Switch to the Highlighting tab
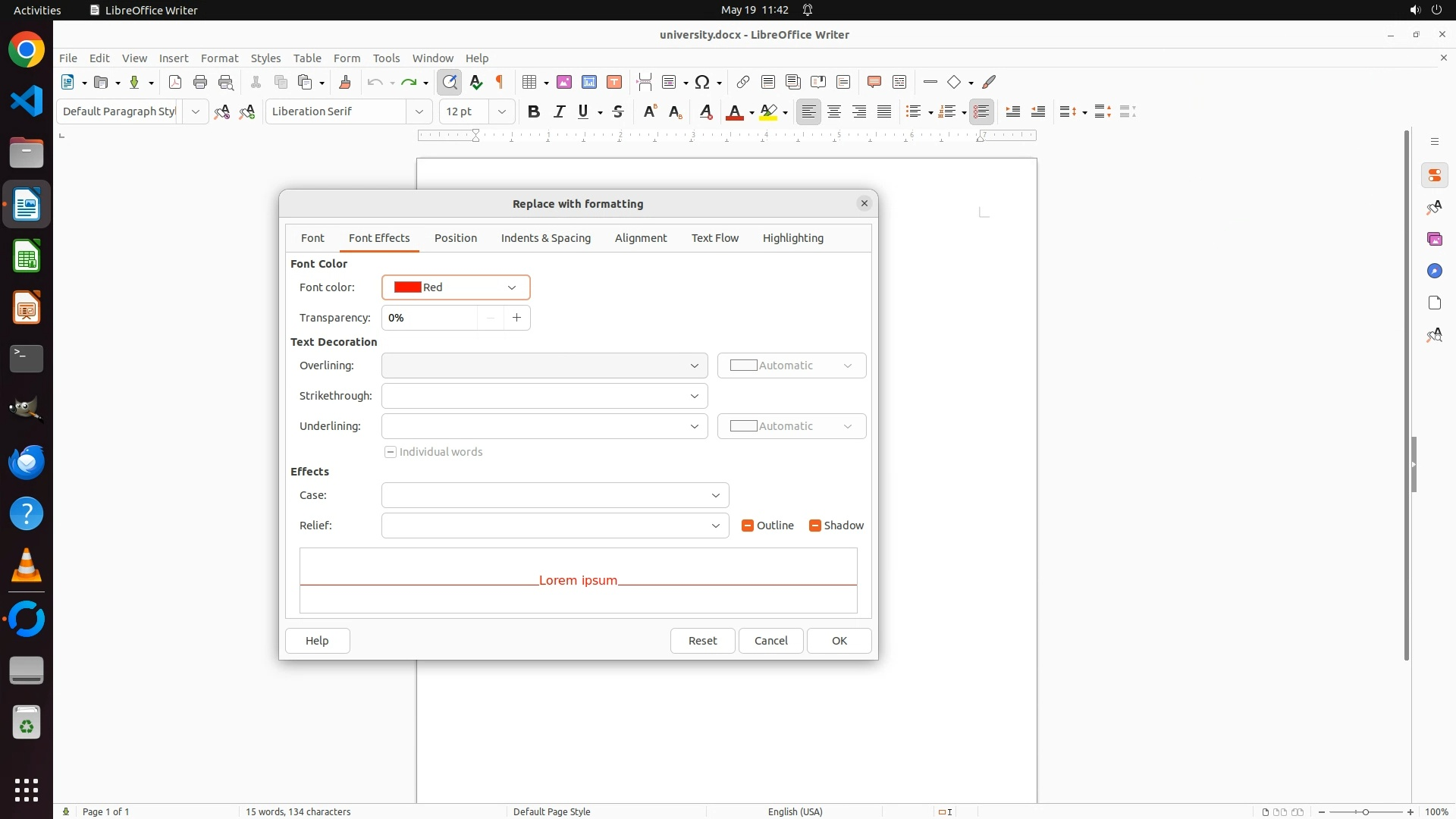The width and height of the screenshot is (1456, 819). (x=792, y=238)
